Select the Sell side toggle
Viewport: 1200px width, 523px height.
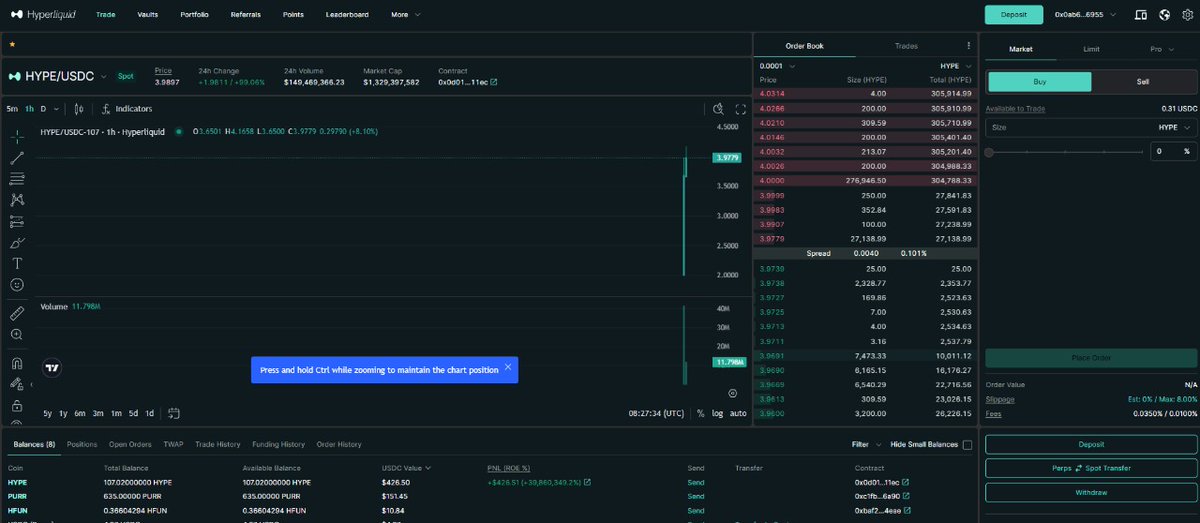[x=1143, y=82]
